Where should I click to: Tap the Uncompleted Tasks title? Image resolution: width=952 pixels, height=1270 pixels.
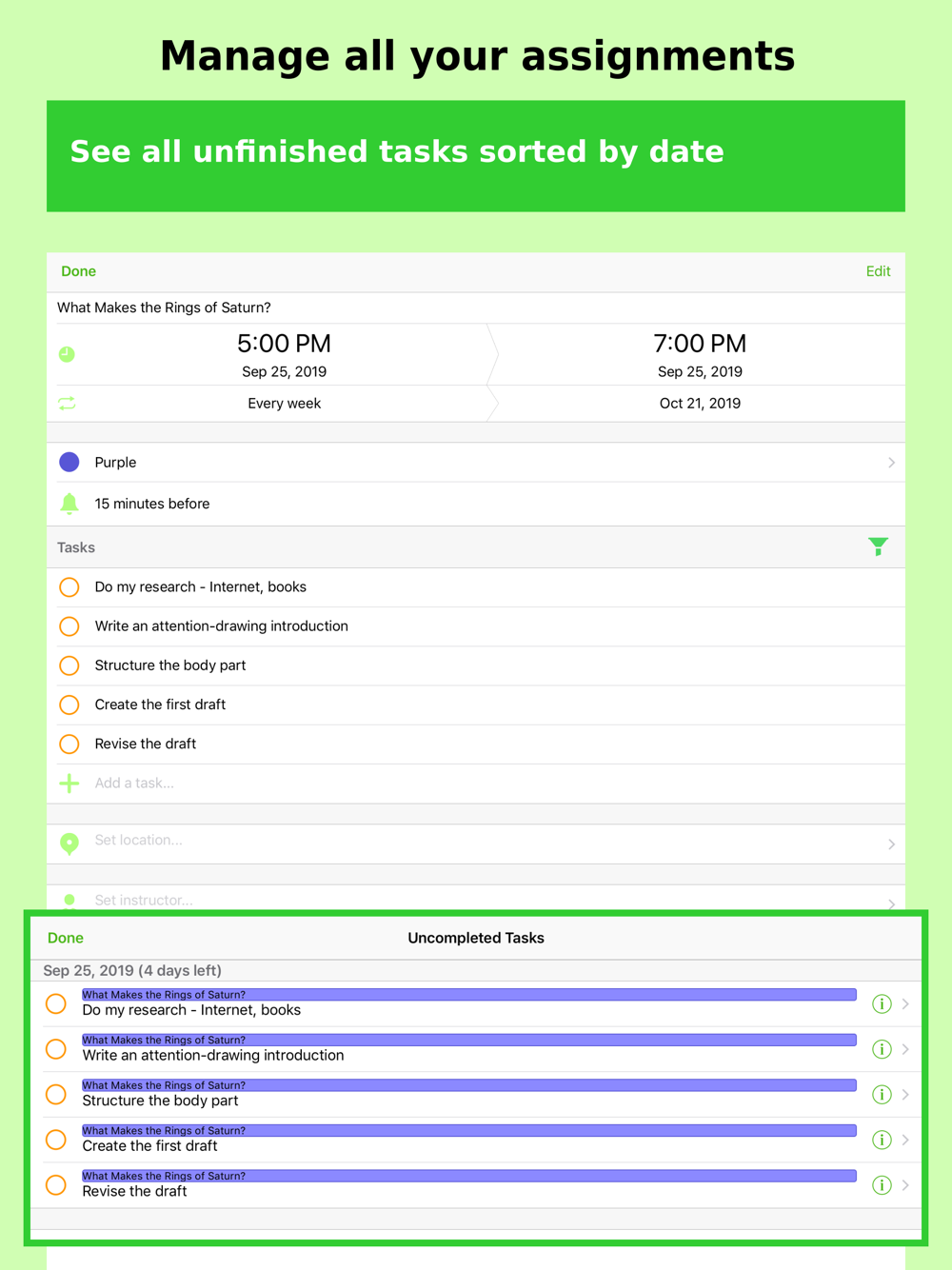(x=476, y=938)
